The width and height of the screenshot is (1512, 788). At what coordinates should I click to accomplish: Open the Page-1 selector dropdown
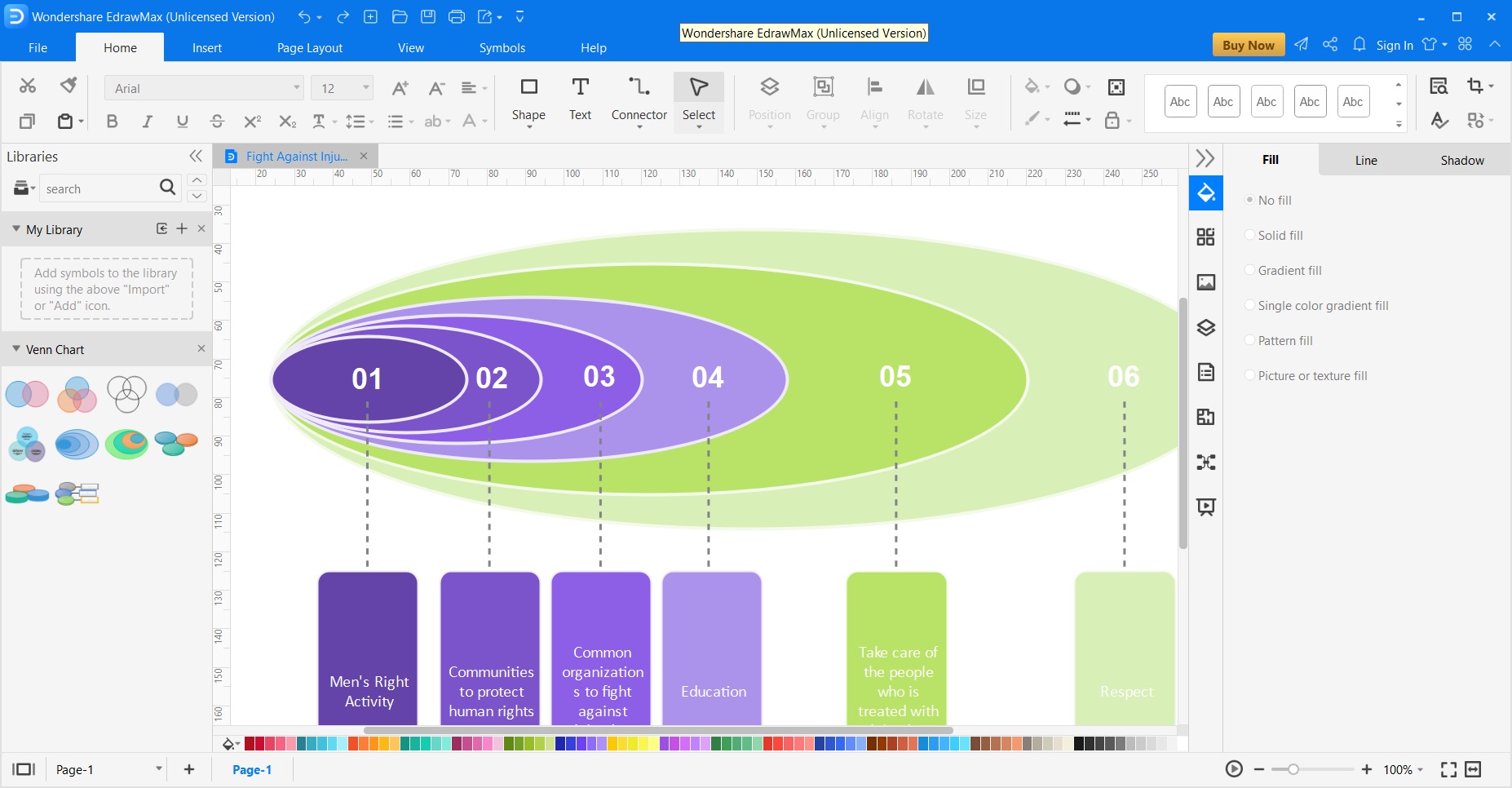coord(158,769)
